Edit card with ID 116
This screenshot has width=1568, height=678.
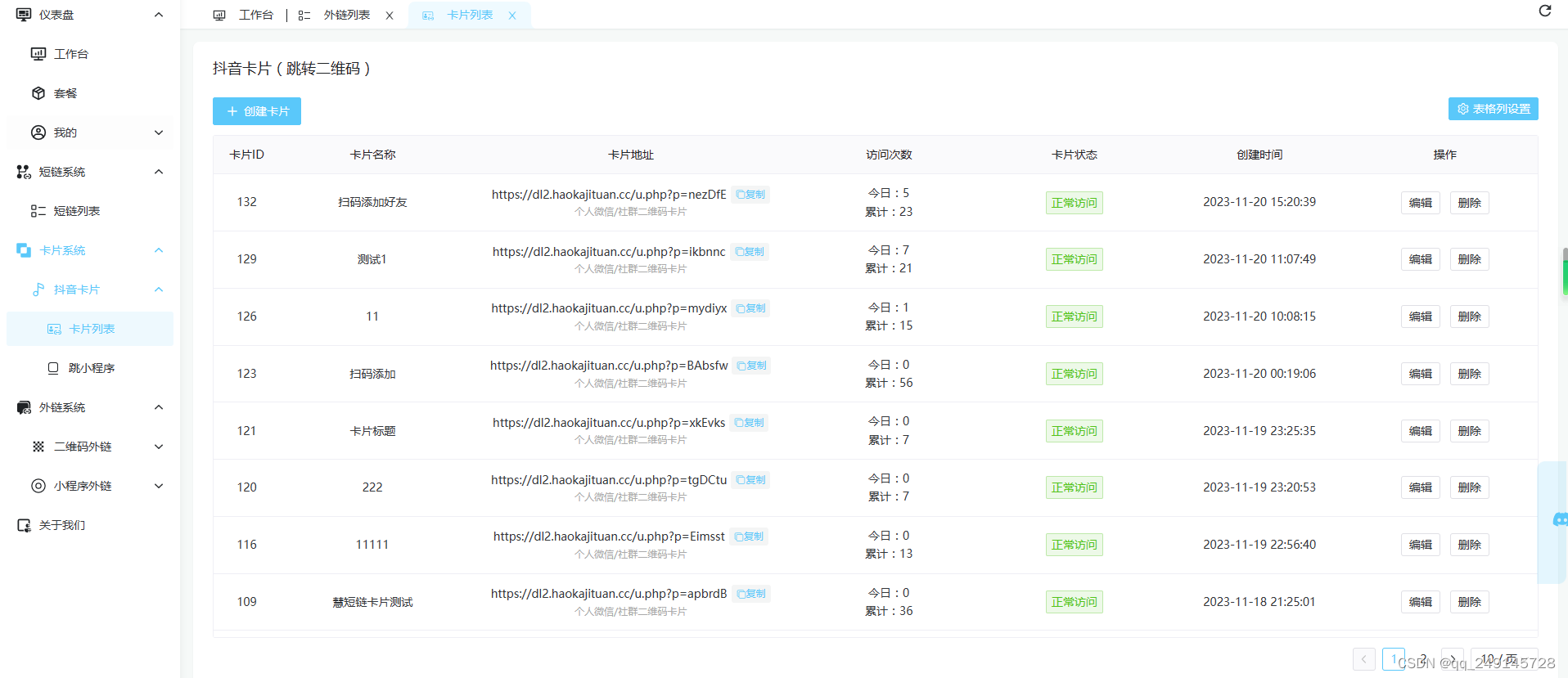pos(1421,545)
